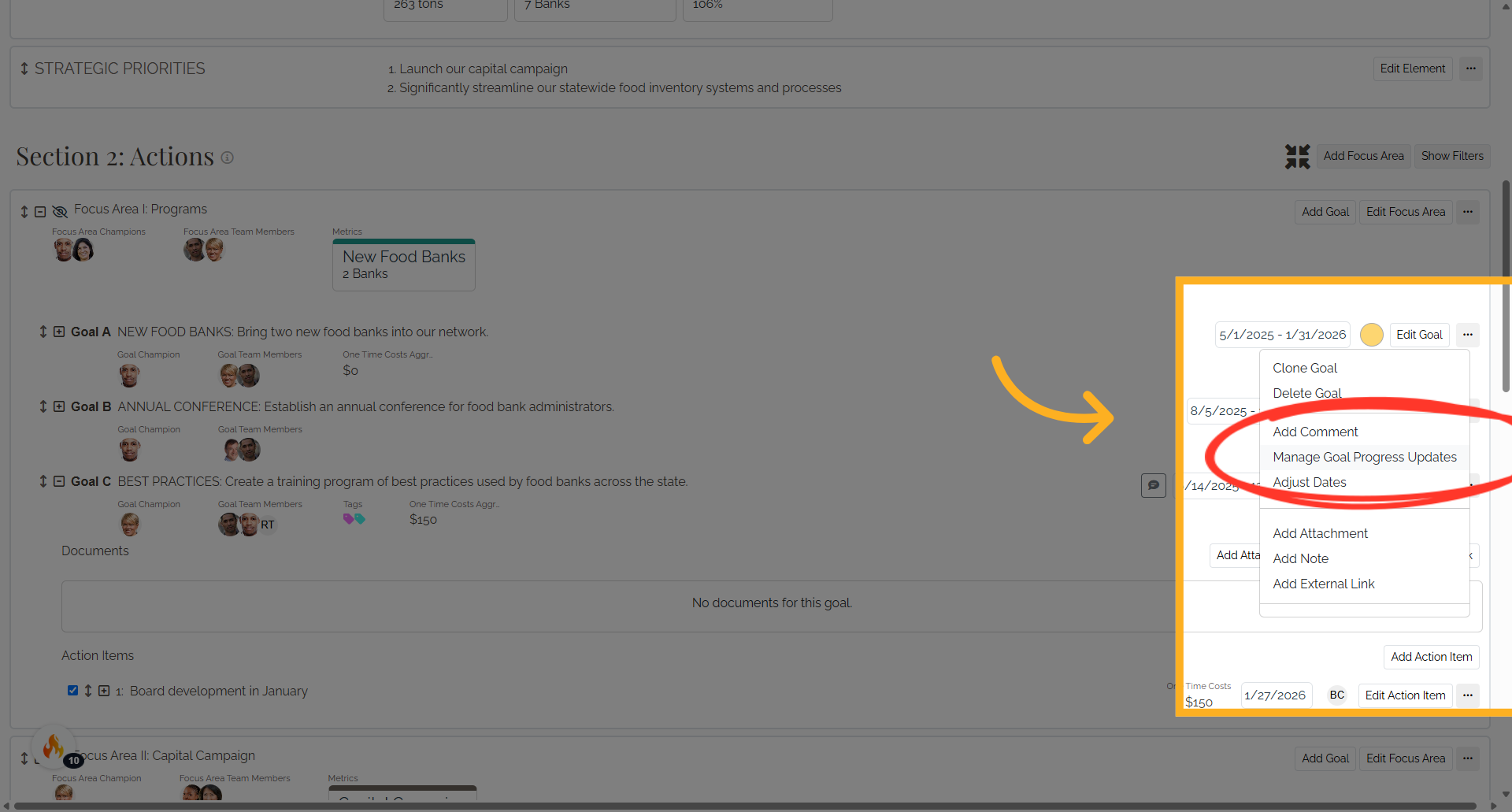1512x812 pixels.
Task: Click the Add Focus Area button
Action: point(1364,156)
